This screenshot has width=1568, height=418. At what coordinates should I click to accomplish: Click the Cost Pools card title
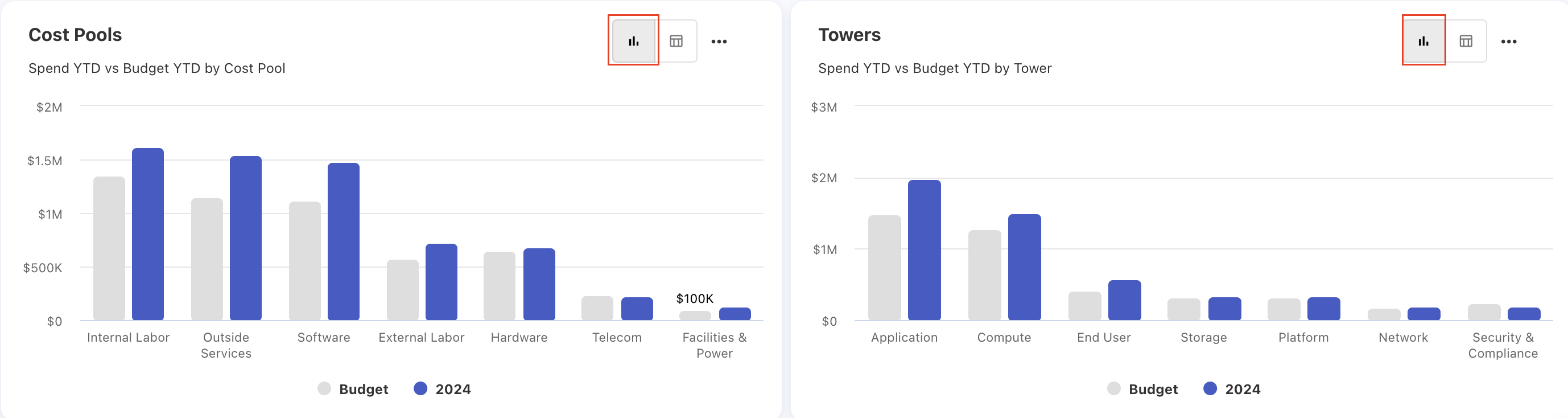tap(75, 35)
